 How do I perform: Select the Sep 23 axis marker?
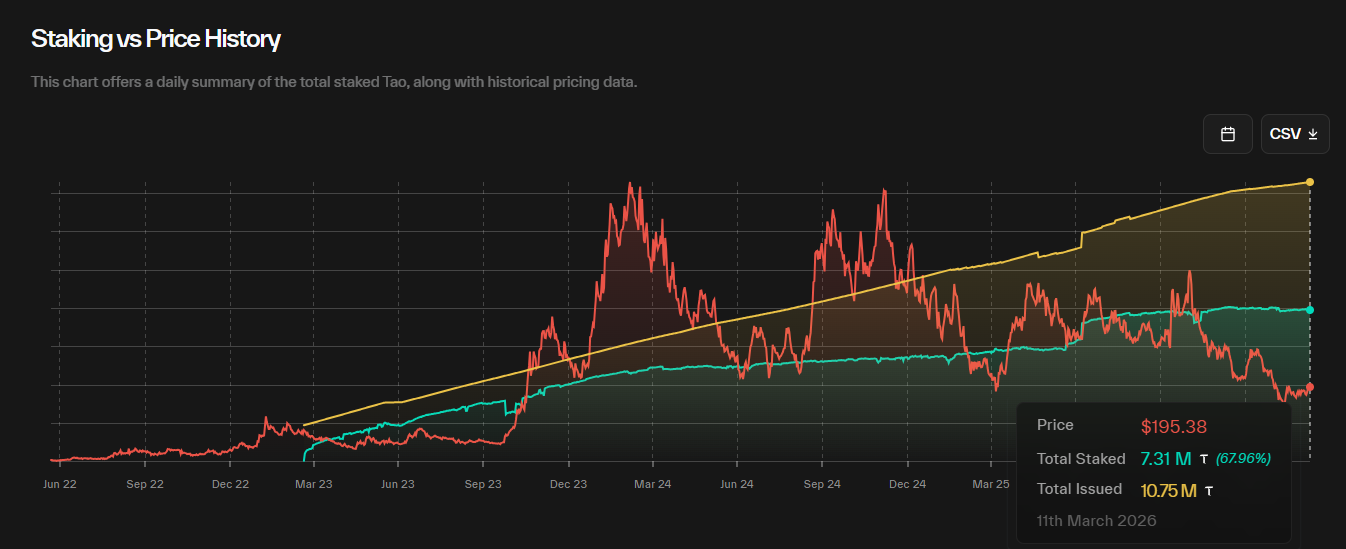point(483,484)
